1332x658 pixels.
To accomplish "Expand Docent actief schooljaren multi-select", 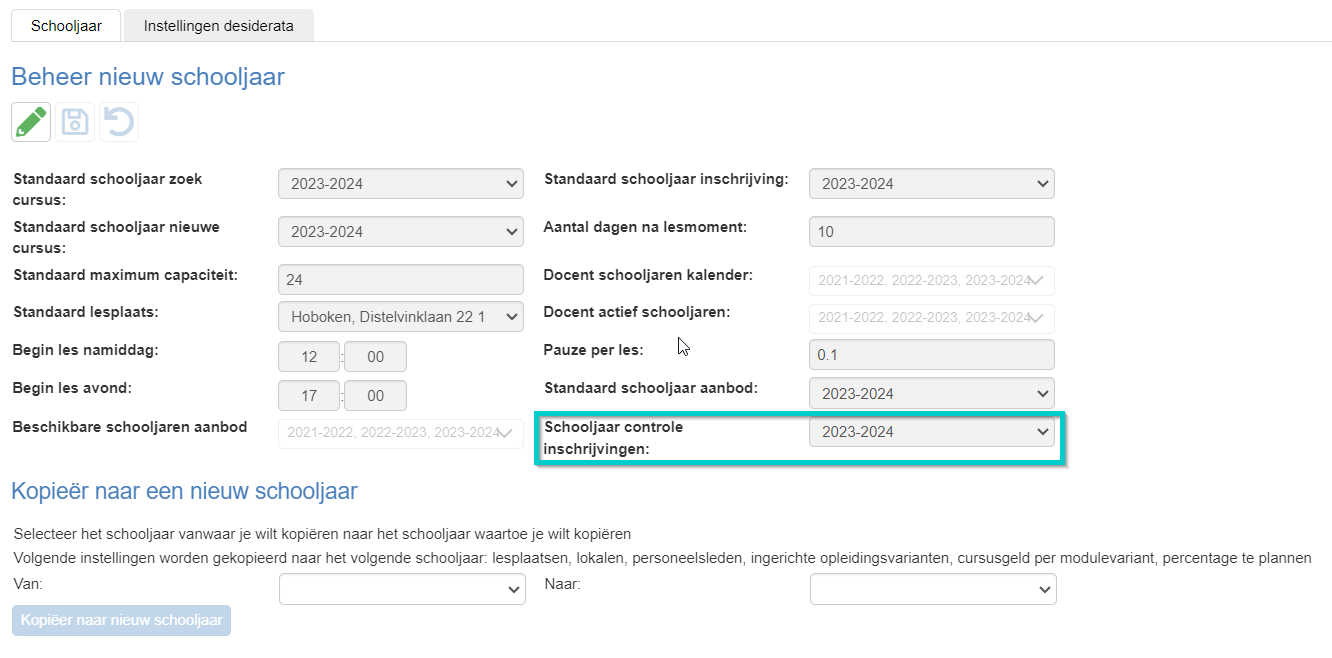I will click(x=932, y=318).
